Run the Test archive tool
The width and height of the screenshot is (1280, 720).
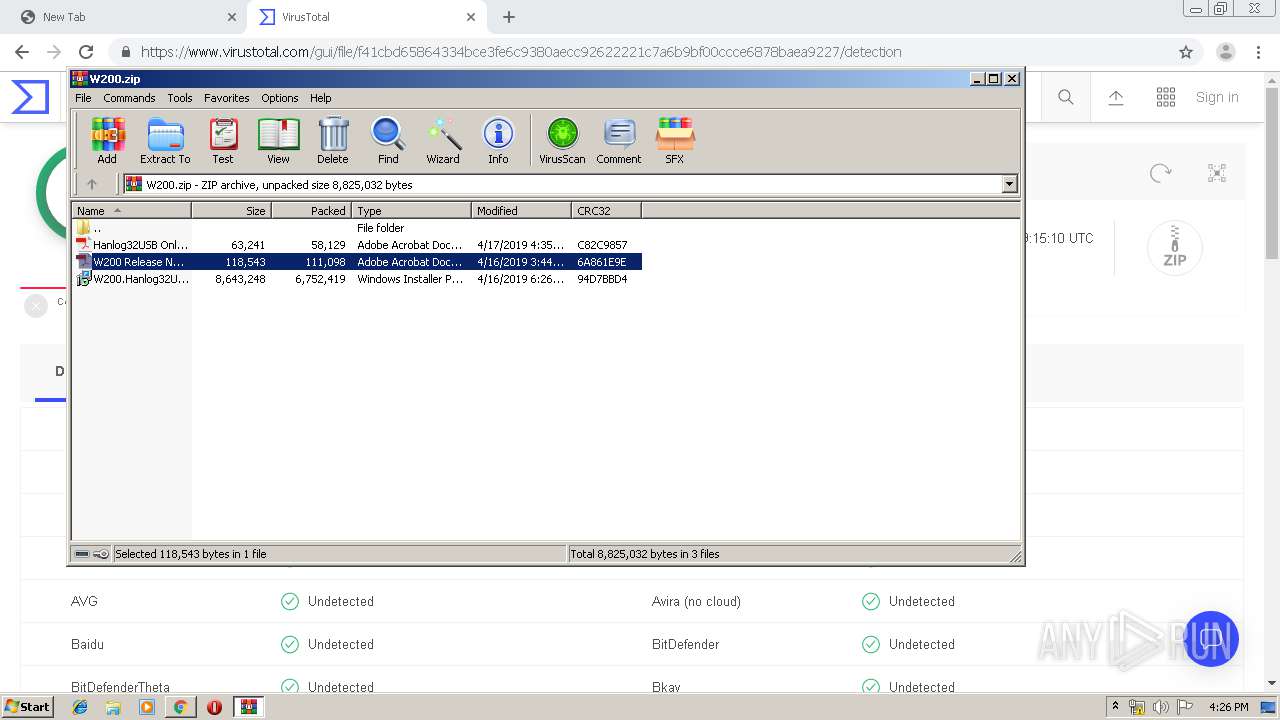[x=223, y=140]
